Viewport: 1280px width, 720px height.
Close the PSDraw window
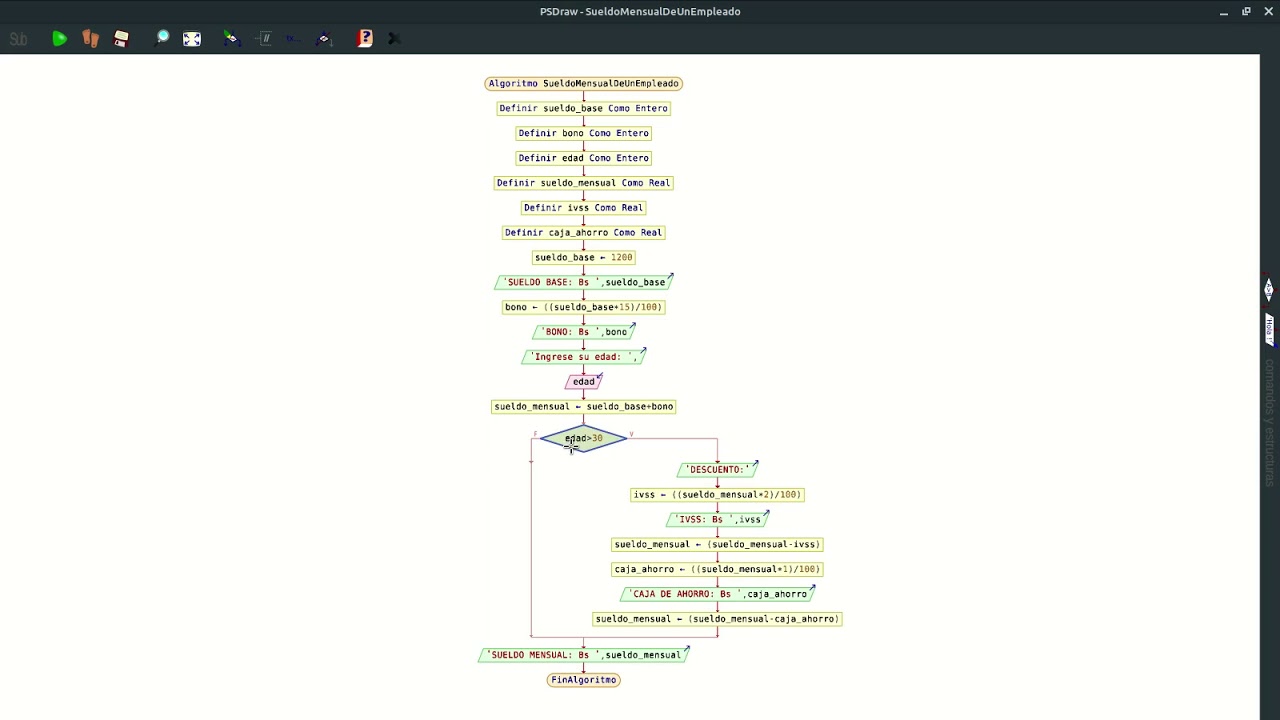coord(1268,12)
